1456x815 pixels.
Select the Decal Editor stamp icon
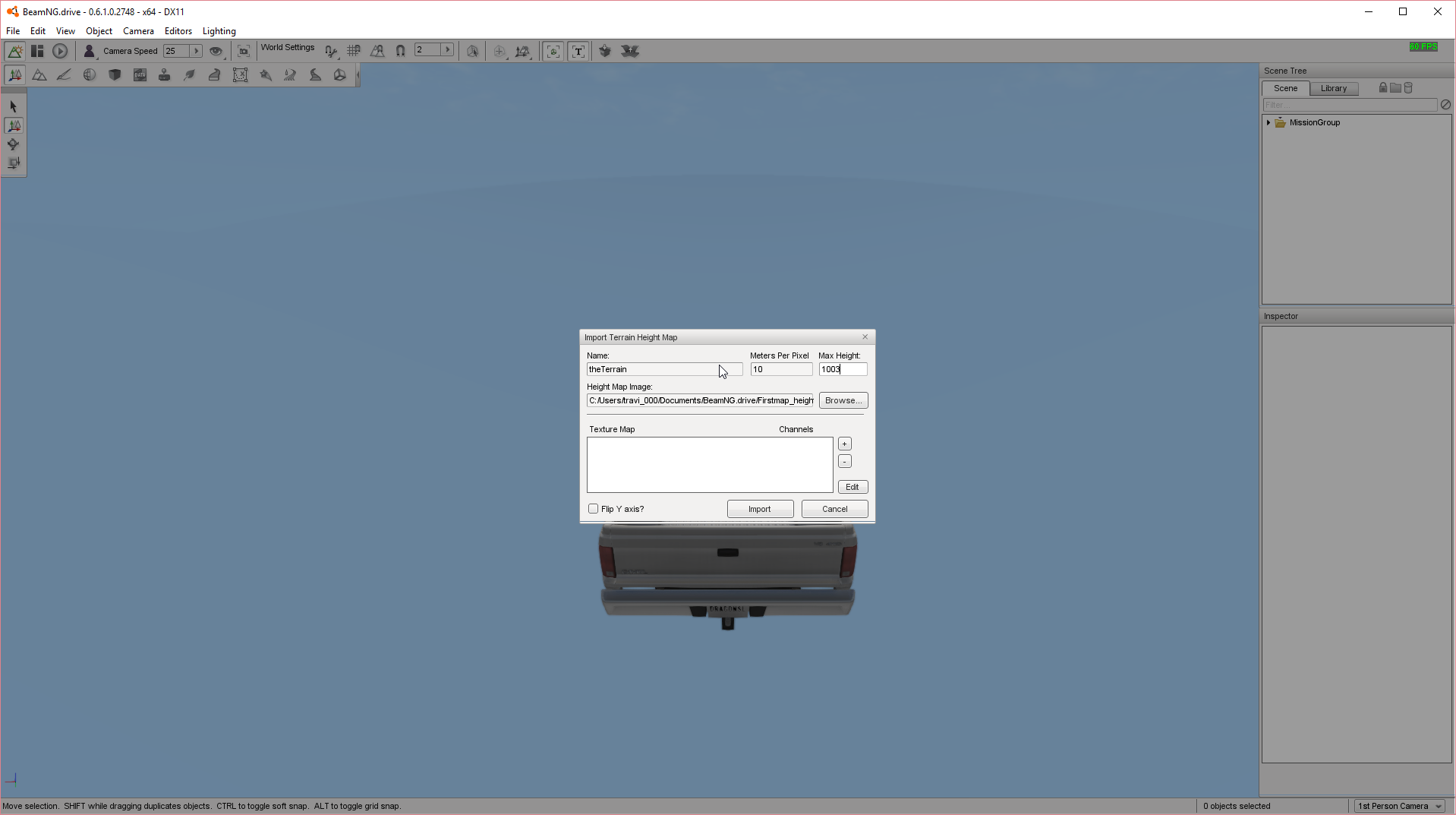click(x=165, y=75)
